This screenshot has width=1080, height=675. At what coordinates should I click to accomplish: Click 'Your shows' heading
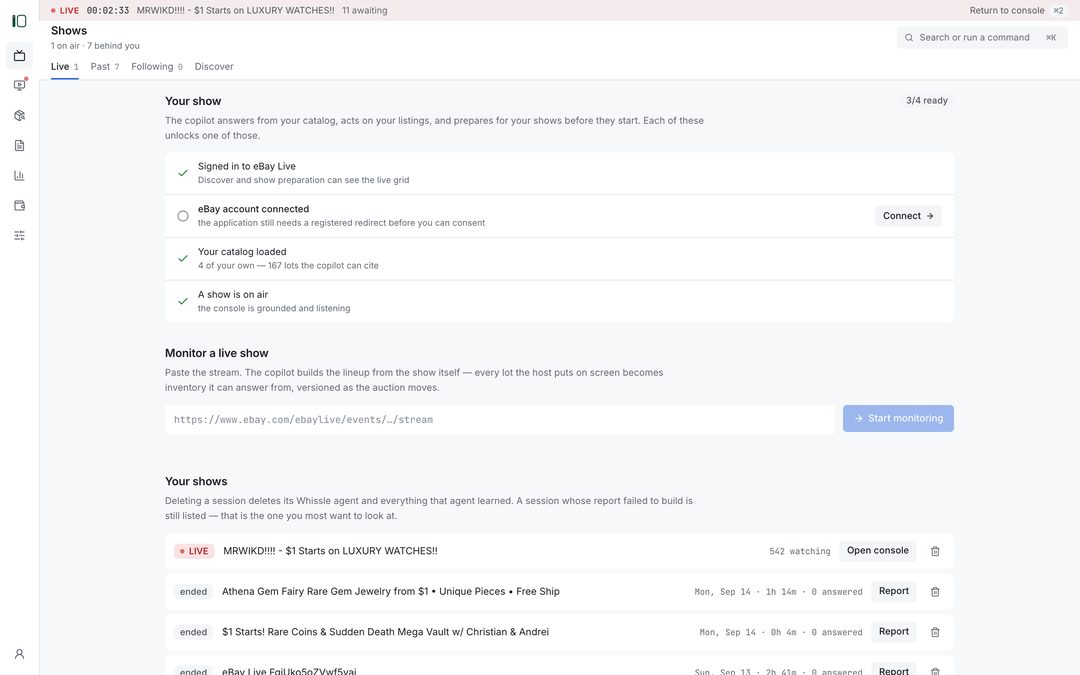point(196,481)
